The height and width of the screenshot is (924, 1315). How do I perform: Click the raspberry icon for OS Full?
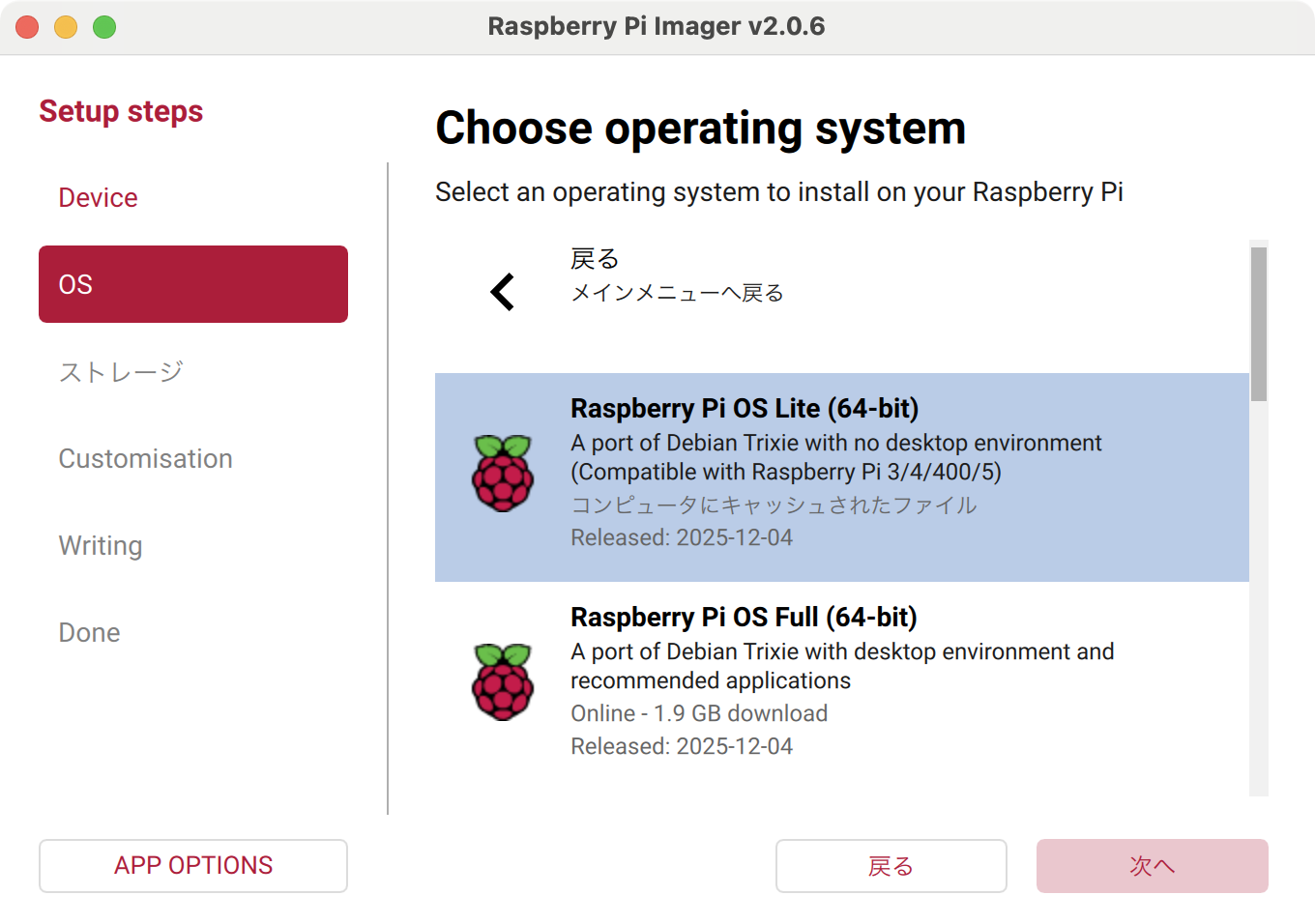(x=503, y=681)
